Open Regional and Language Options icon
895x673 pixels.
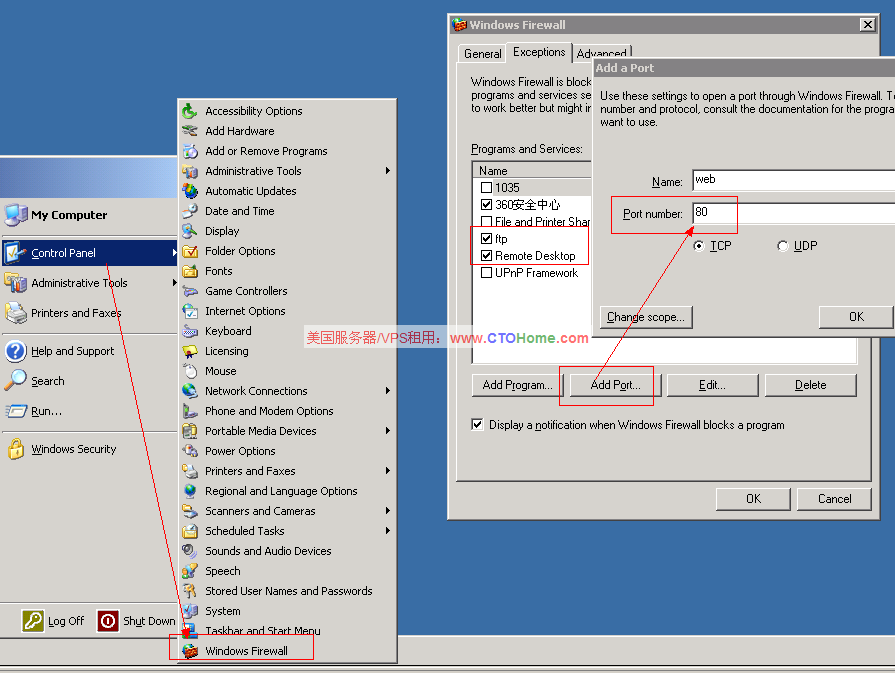coord(190,490)
